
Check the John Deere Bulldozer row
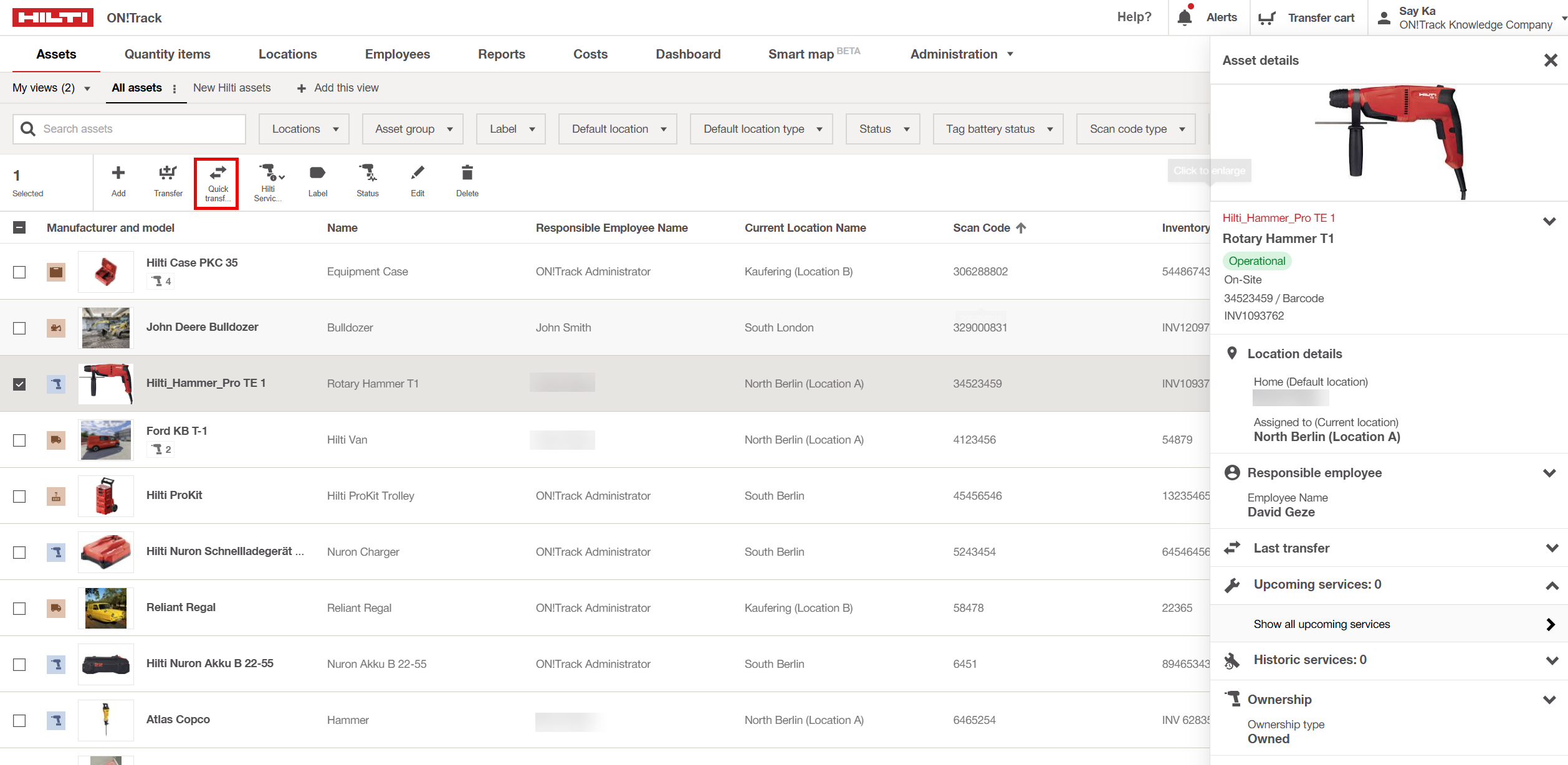tap(19, 328)
